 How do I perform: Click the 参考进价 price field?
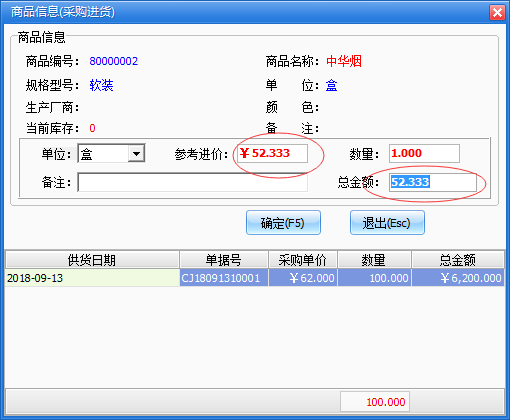tap(272, 153)
